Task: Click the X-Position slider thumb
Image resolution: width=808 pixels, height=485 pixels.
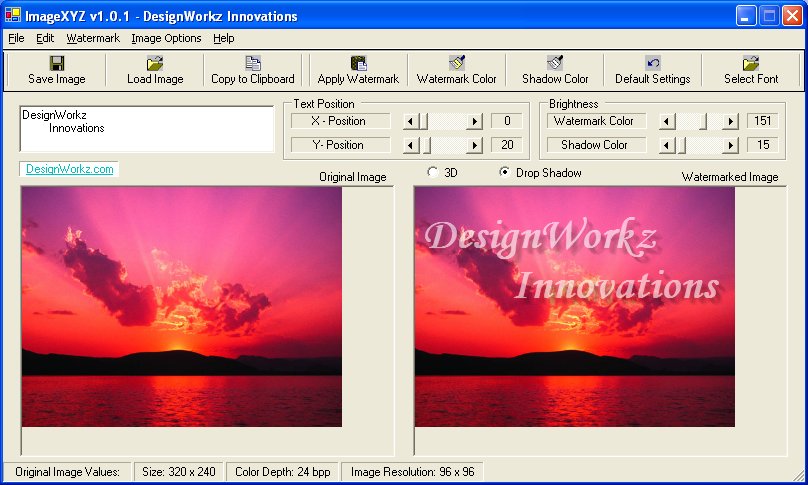Action: tap(423, 121)
